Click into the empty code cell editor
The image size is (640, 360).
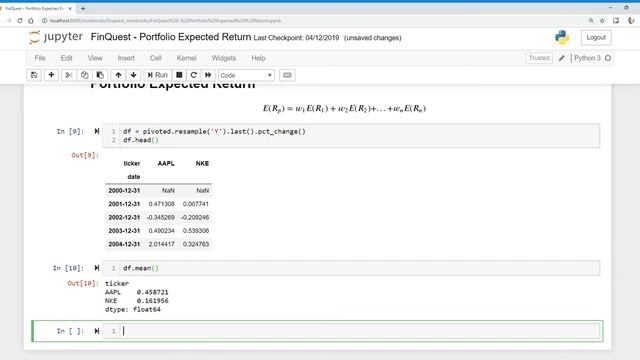point(360,331)
